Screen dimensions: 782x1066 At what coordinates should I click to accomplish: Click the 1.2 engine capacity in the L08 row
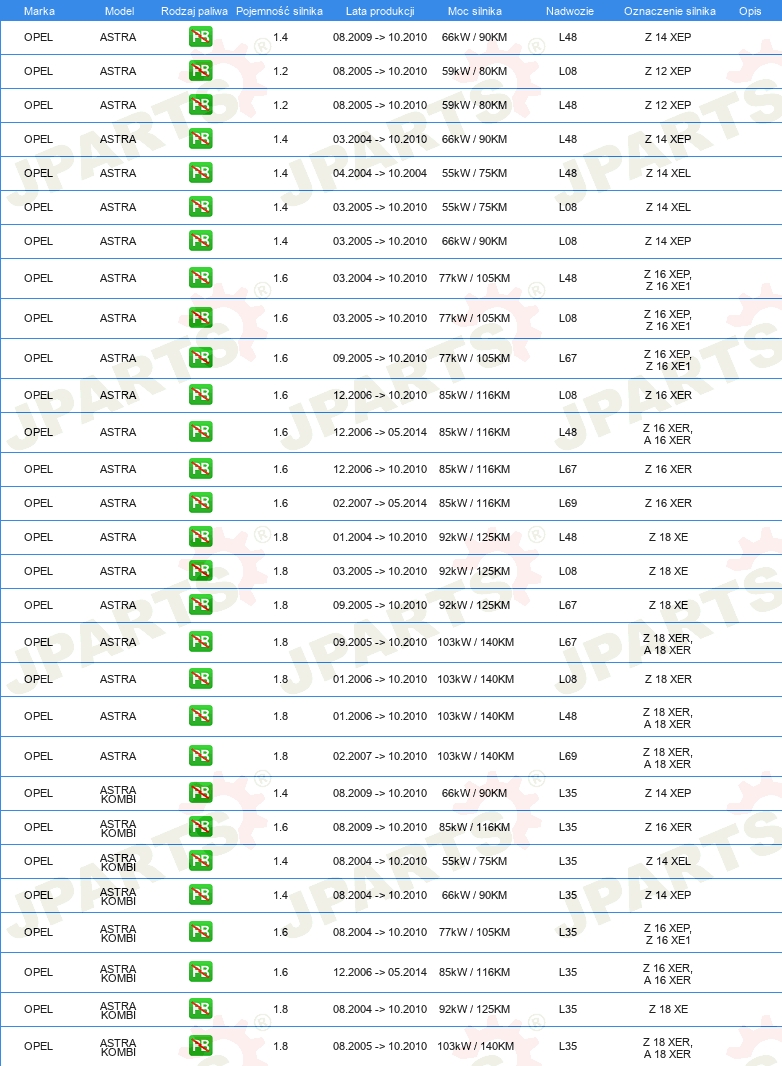281,71
